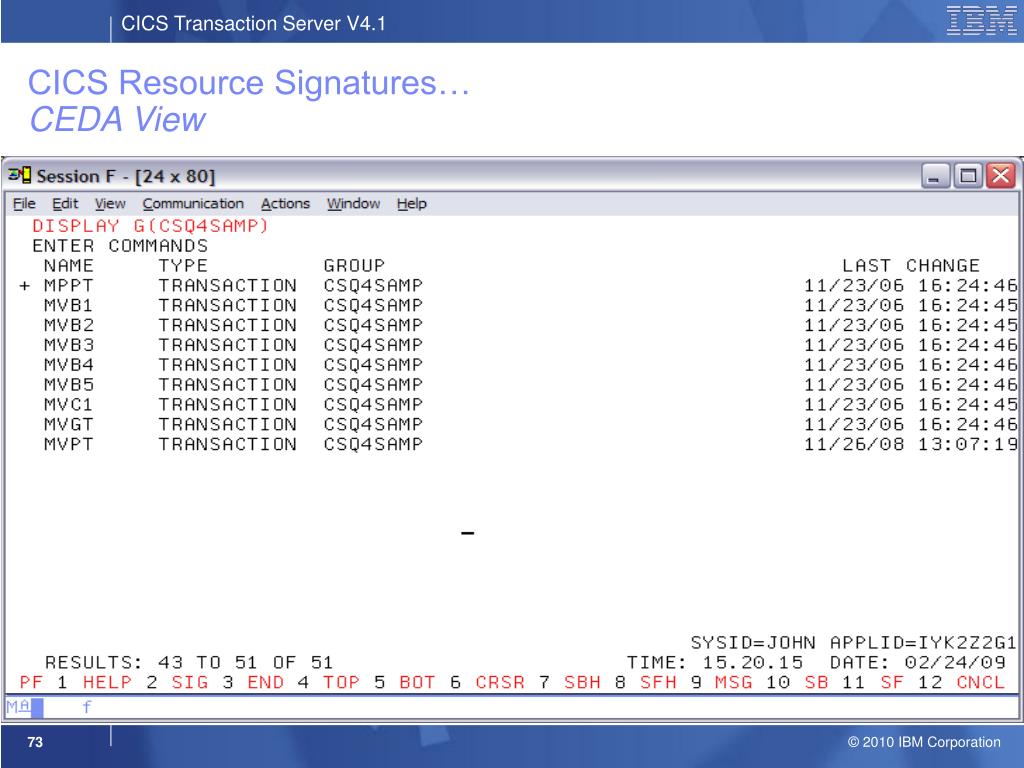This screenshot has width=1024, height=768.
Task: Click the TOP PF key label
Action: 341,682
